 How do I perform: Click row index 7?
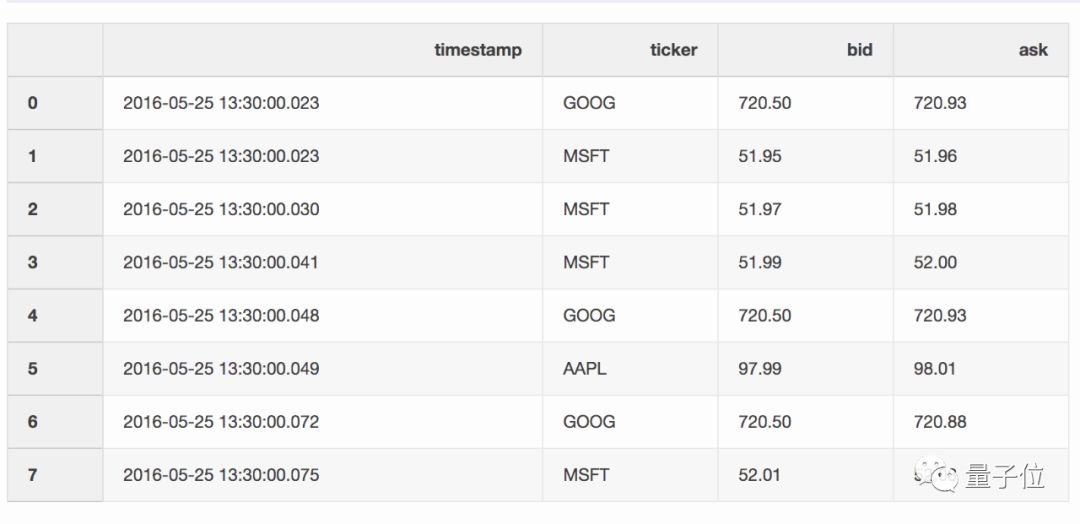(x=33, y=475)
